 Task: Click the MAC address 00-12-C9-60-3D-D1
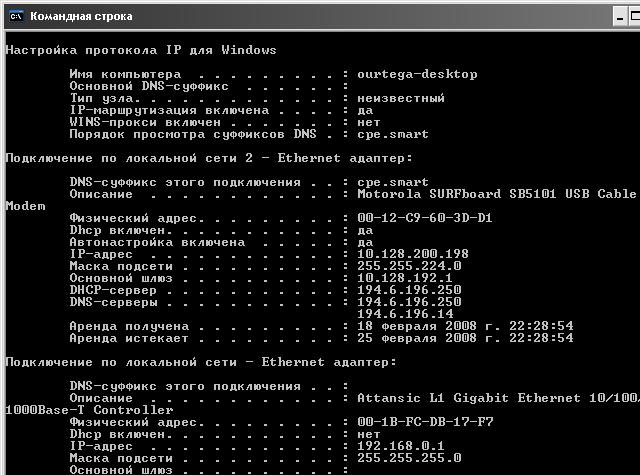pyautogui.click(x=425, y=218)
